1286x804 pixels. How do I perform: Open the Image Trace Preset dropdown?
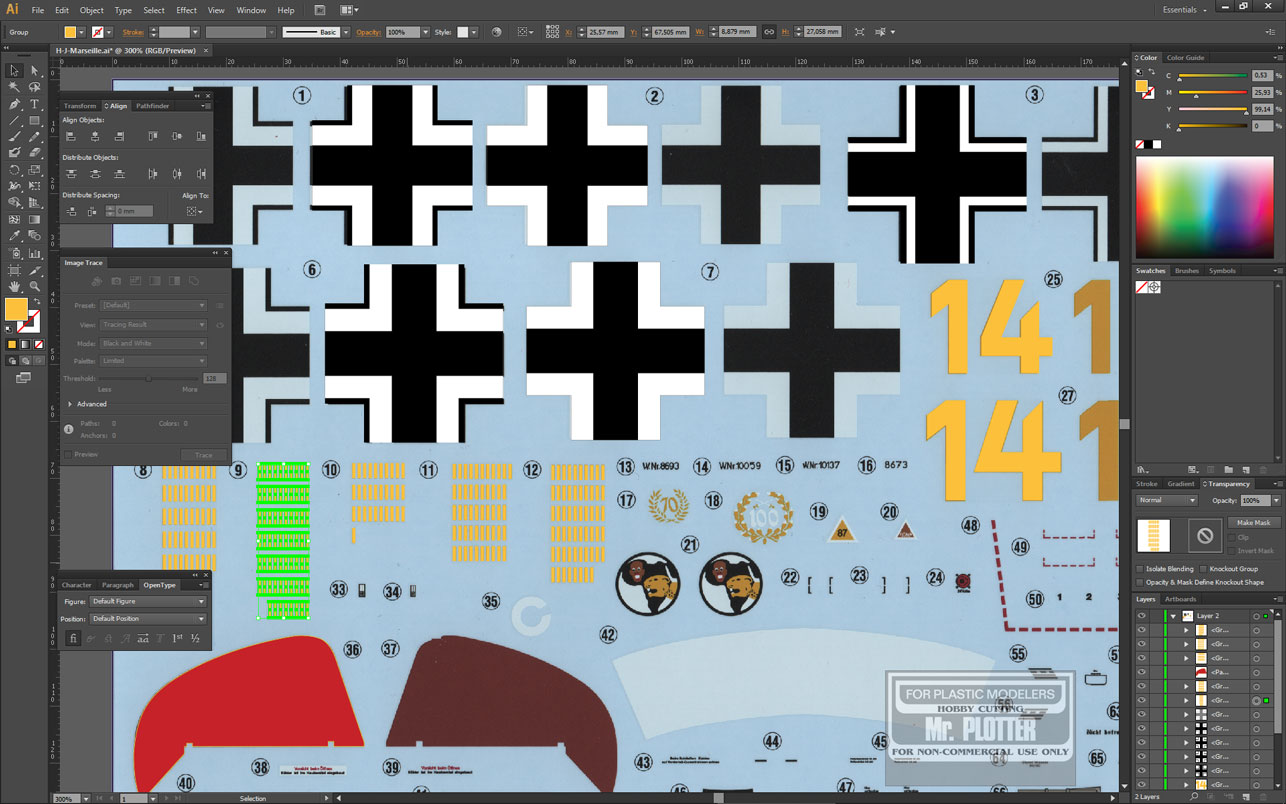point(154,305)
